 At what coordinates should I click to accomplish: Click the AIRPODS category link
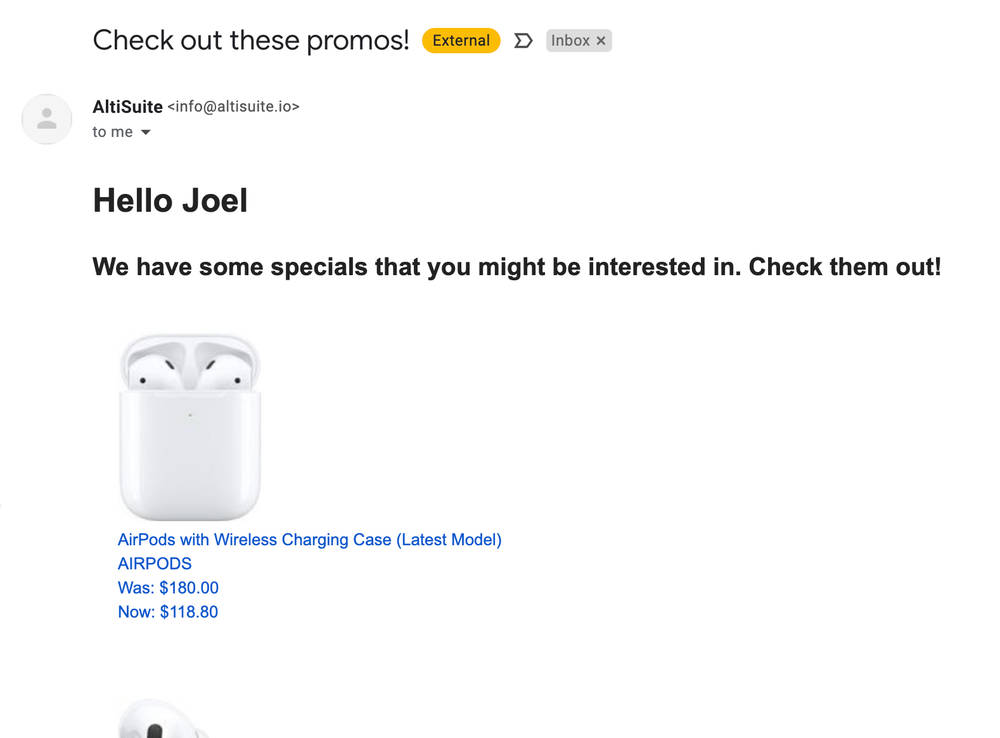pos(154,564)
